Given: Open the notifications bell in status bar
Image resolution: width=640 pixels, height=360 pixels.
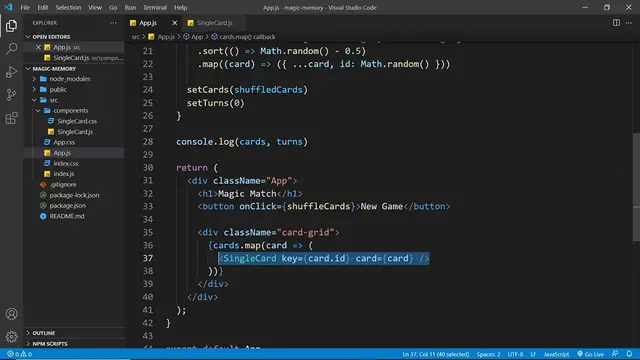Looking at the screenshot, I should (629, 354).
